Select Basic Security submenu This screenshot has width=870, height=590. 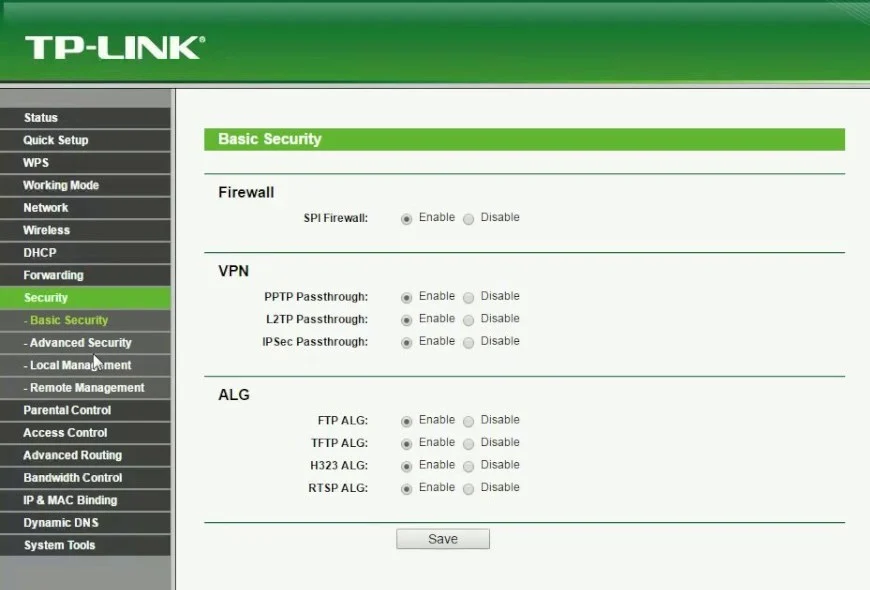click(85, 320)
